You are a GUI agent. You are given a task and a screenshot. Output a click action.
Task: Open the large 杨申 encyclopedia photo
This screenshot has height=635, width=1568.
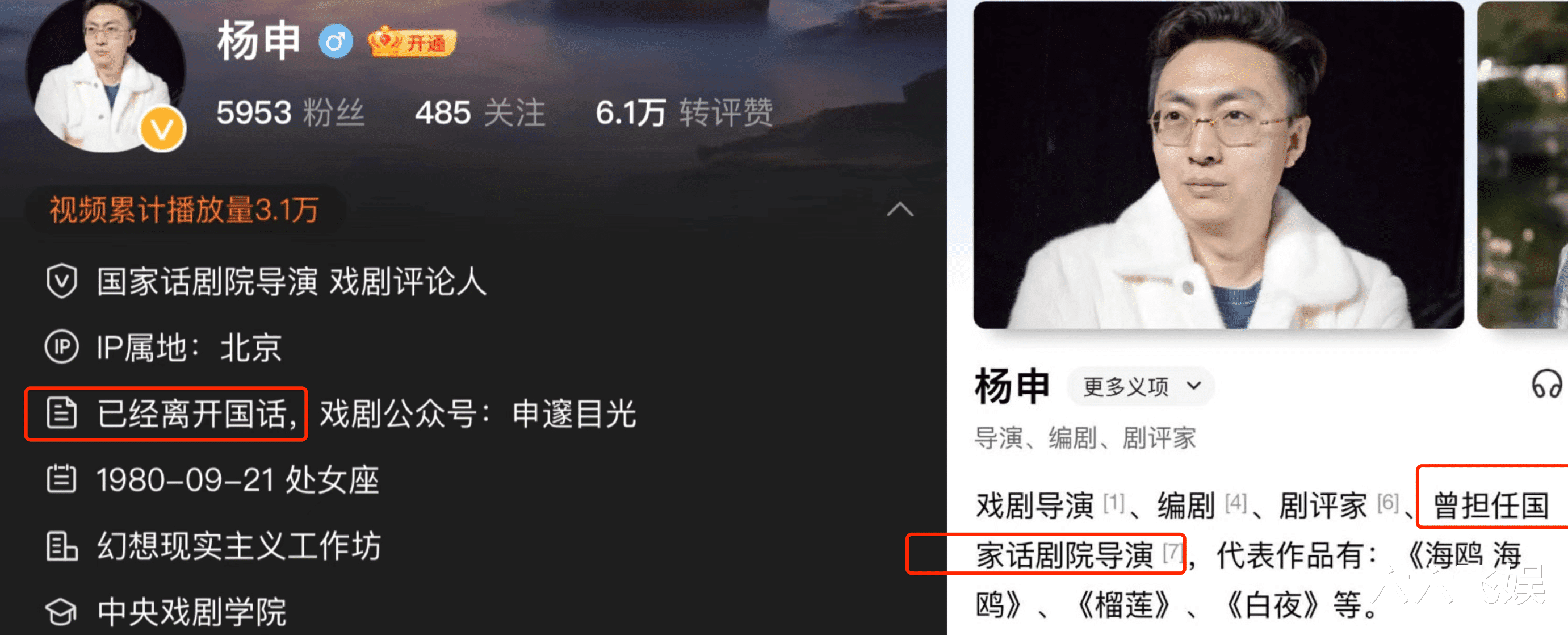[x=1218, y=164]
